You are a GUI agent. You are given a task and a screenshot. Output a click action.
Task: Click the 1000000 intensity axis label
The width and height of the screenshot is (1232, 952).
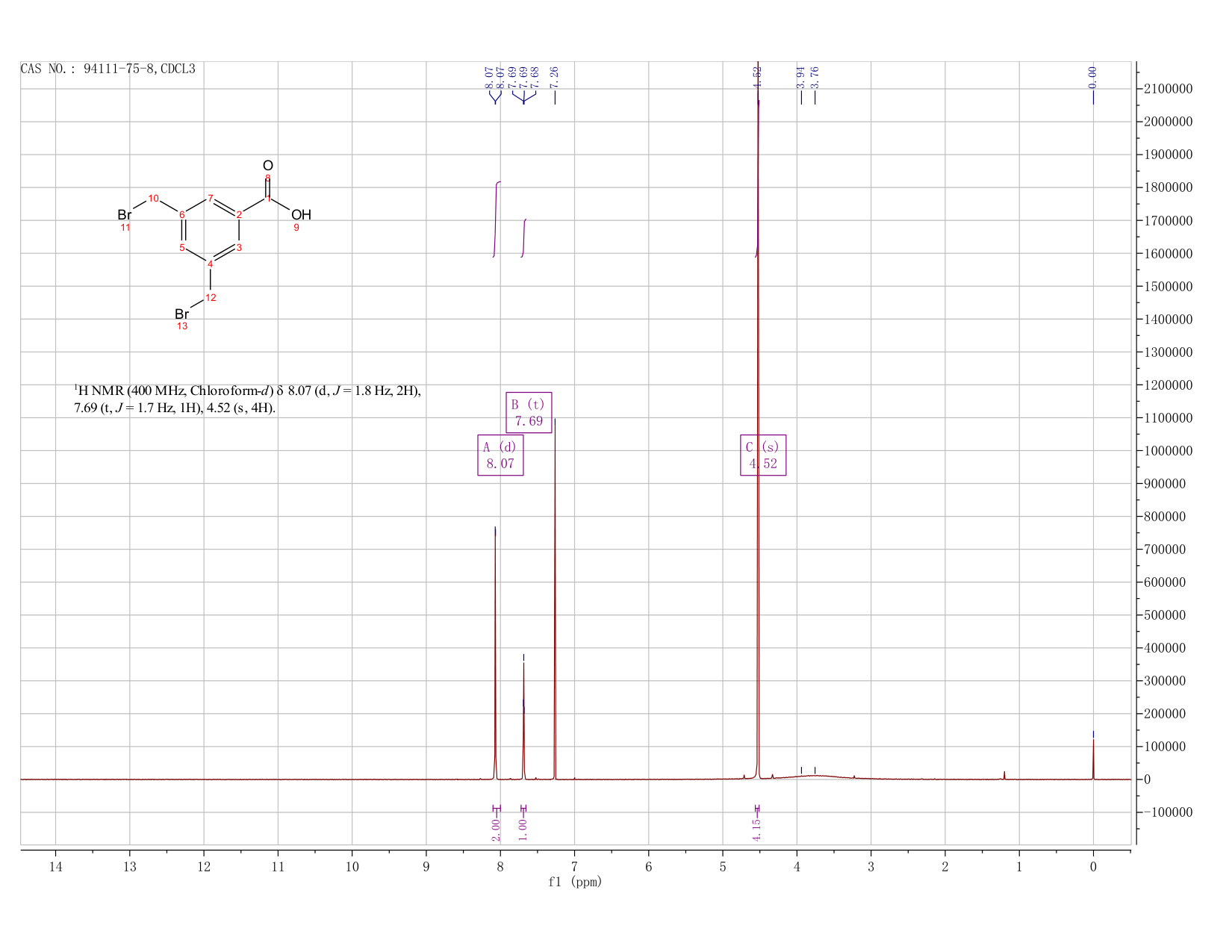coord(1168,451)
